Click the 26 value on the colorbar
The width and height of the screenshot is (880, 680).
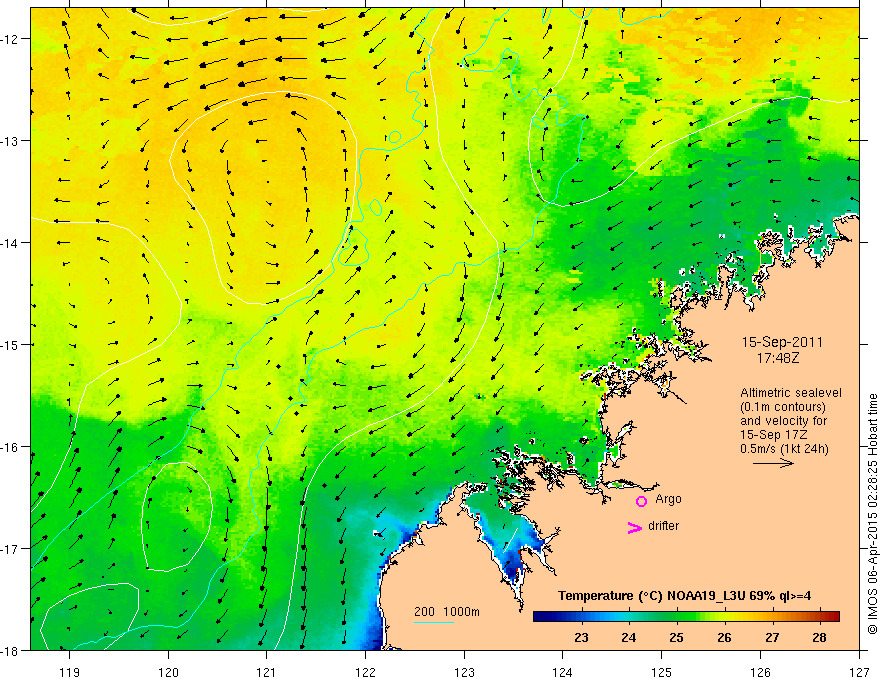point(724,637)
